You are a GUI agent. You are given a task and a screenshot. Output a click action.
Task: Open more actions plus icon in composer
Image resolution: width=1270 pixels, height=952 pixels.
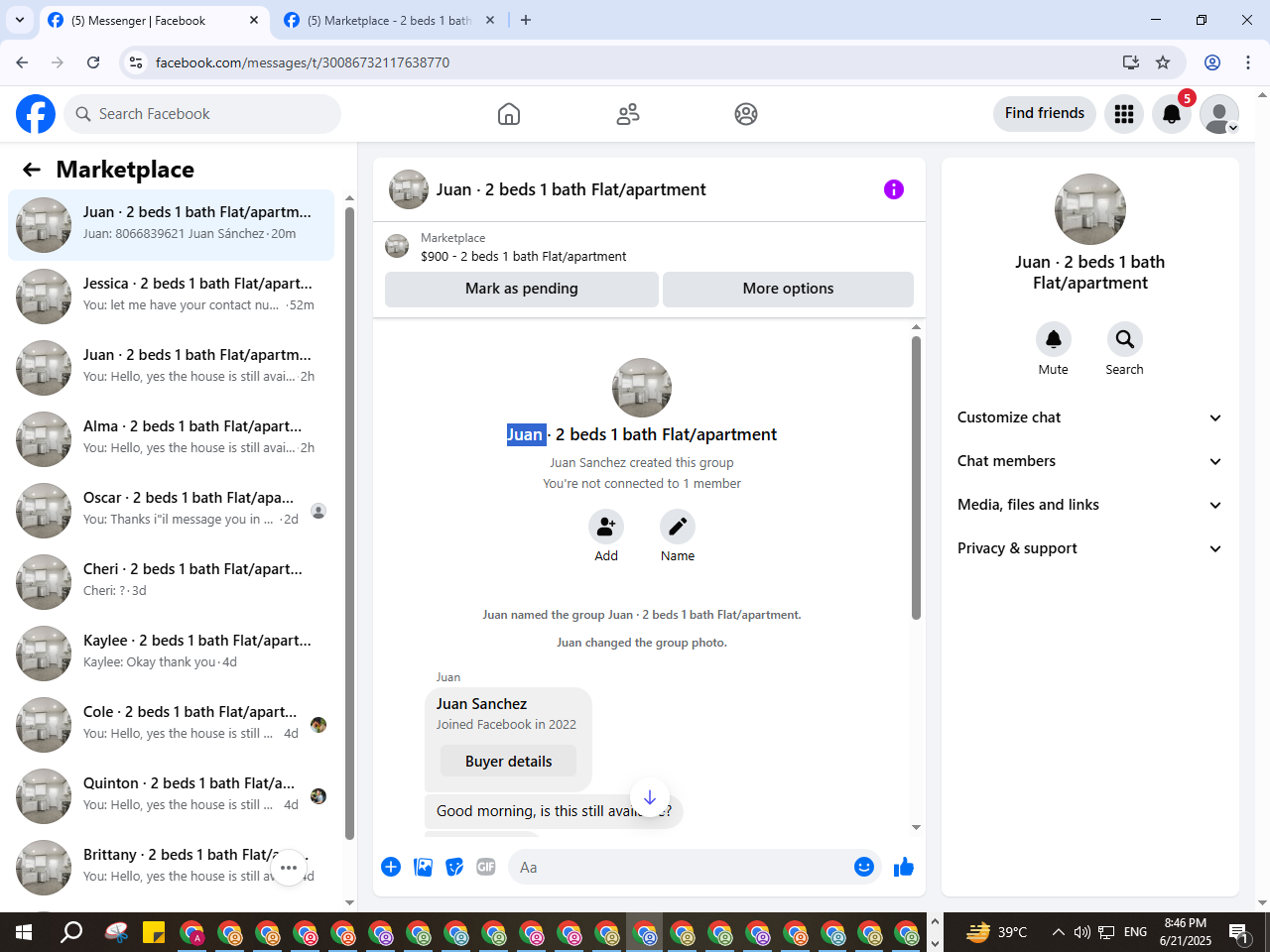(391, 868)
